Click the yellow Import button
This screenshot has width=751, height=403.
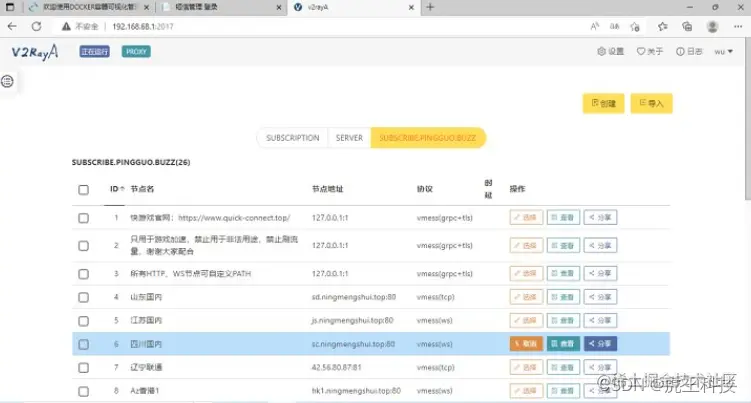651,104
